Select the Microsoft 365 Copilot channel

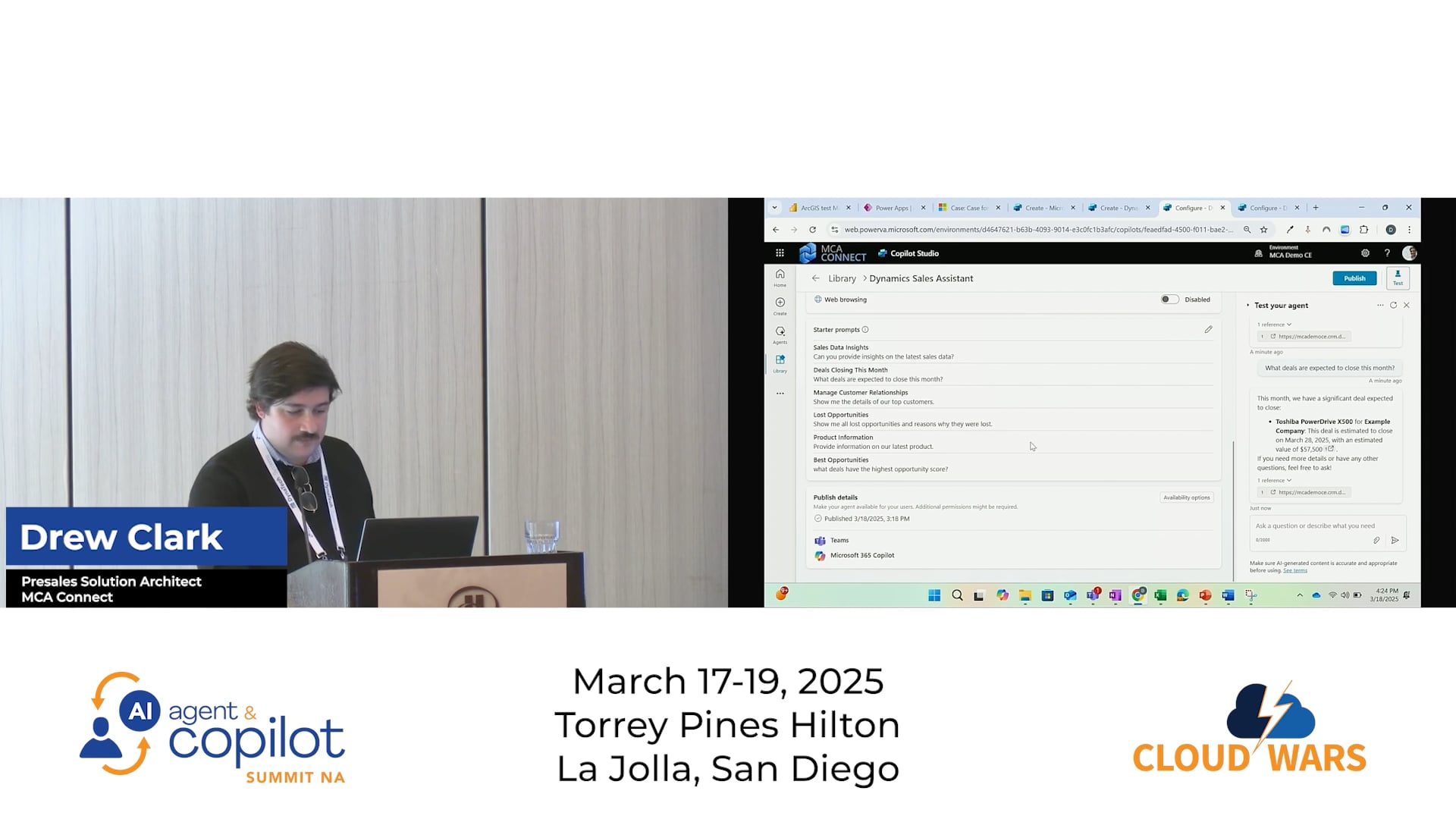click(855, 556)
